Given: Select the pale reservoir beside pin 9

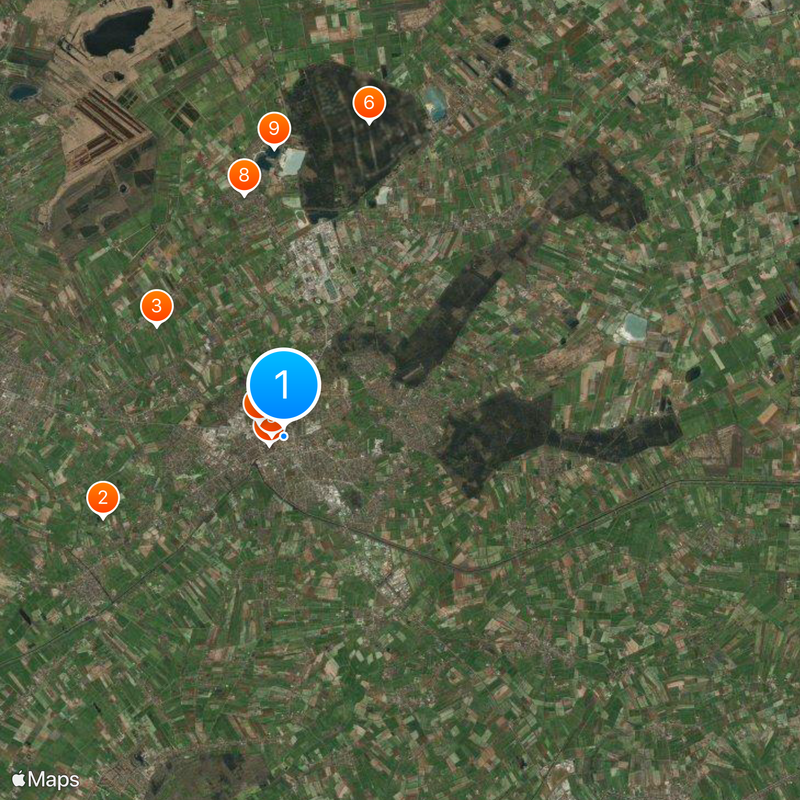Looking at the screenshot, I should tap(291, 162).
